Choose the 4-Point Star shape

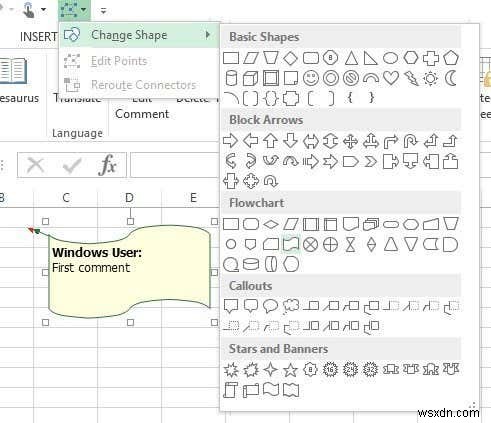pyautogui.click(x=270, y=369)
